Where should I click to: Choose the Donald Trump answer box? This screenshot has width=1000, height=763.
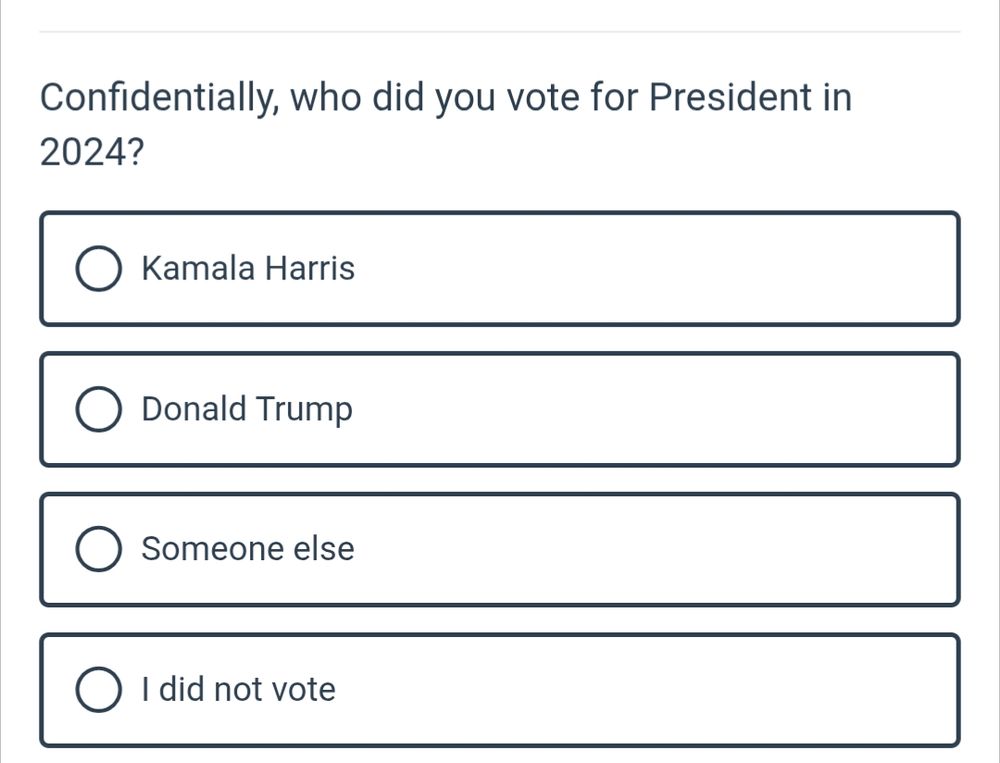coord(500,409)
